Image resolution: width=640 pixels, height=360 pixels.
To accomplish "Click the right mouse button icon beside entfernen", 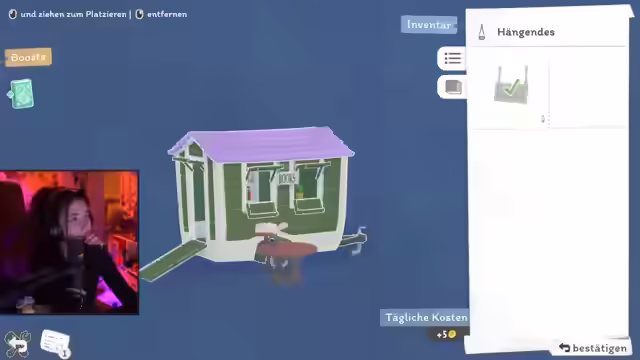I will pos(140,14).
